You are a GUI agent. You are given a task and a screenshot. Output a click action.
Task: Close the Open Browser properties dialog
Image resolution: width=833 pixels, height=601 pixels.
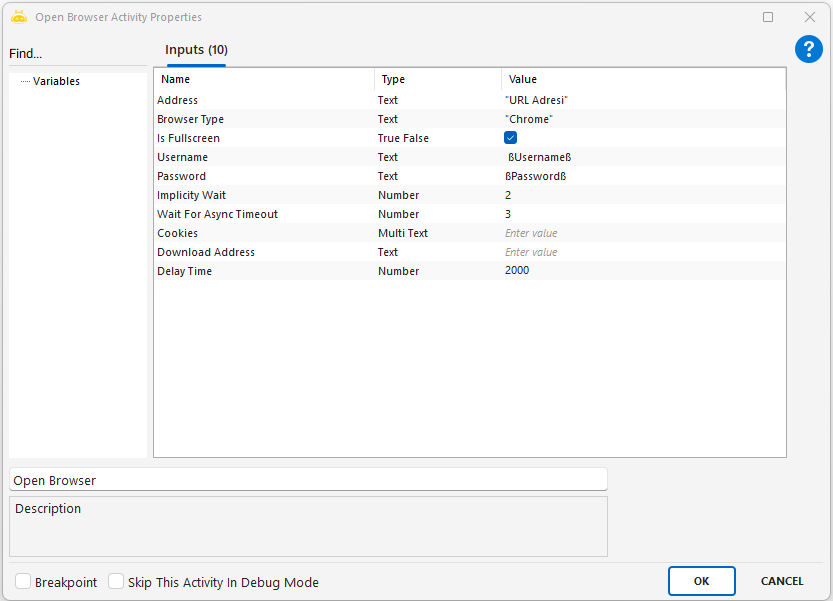(810, 17)
